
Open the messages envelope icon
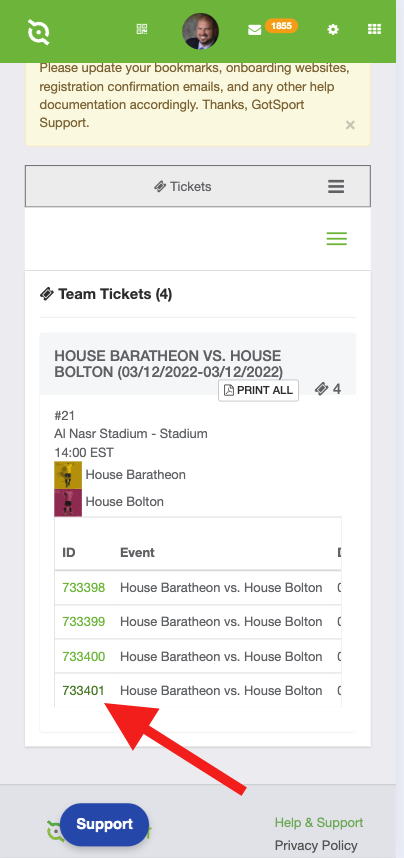pos(255,30)
